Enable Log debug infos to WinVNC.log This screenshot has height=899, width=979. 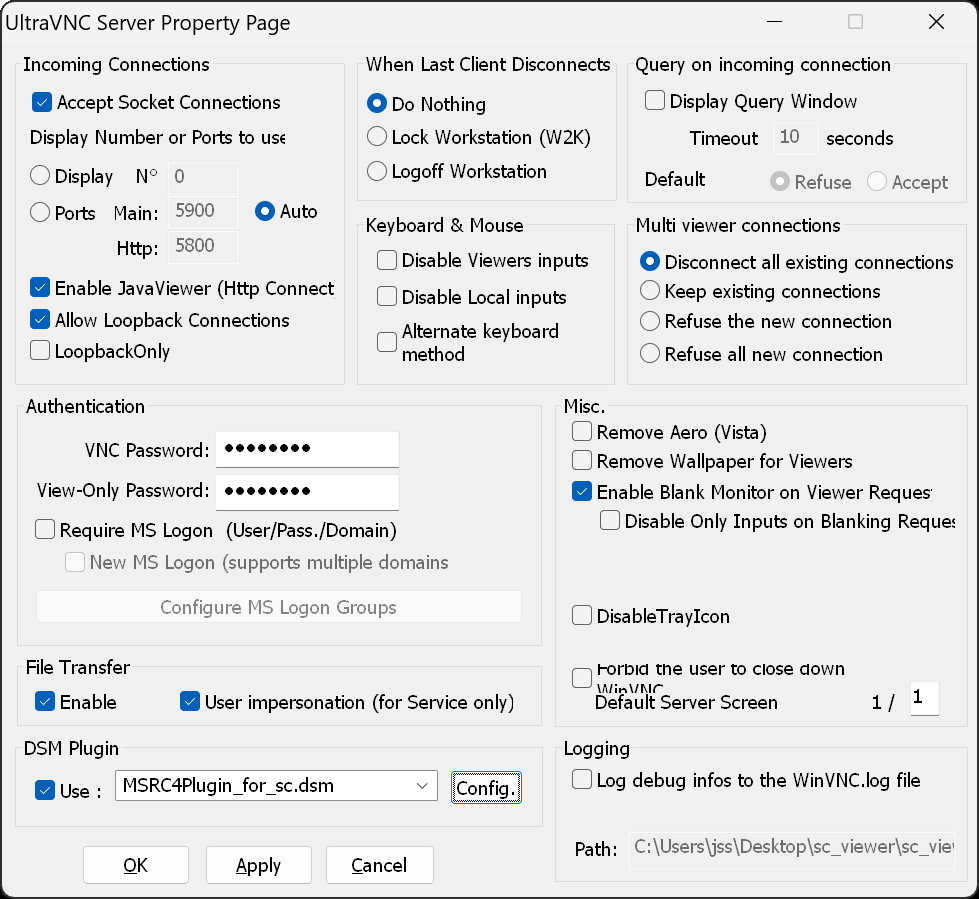[582, 780]
